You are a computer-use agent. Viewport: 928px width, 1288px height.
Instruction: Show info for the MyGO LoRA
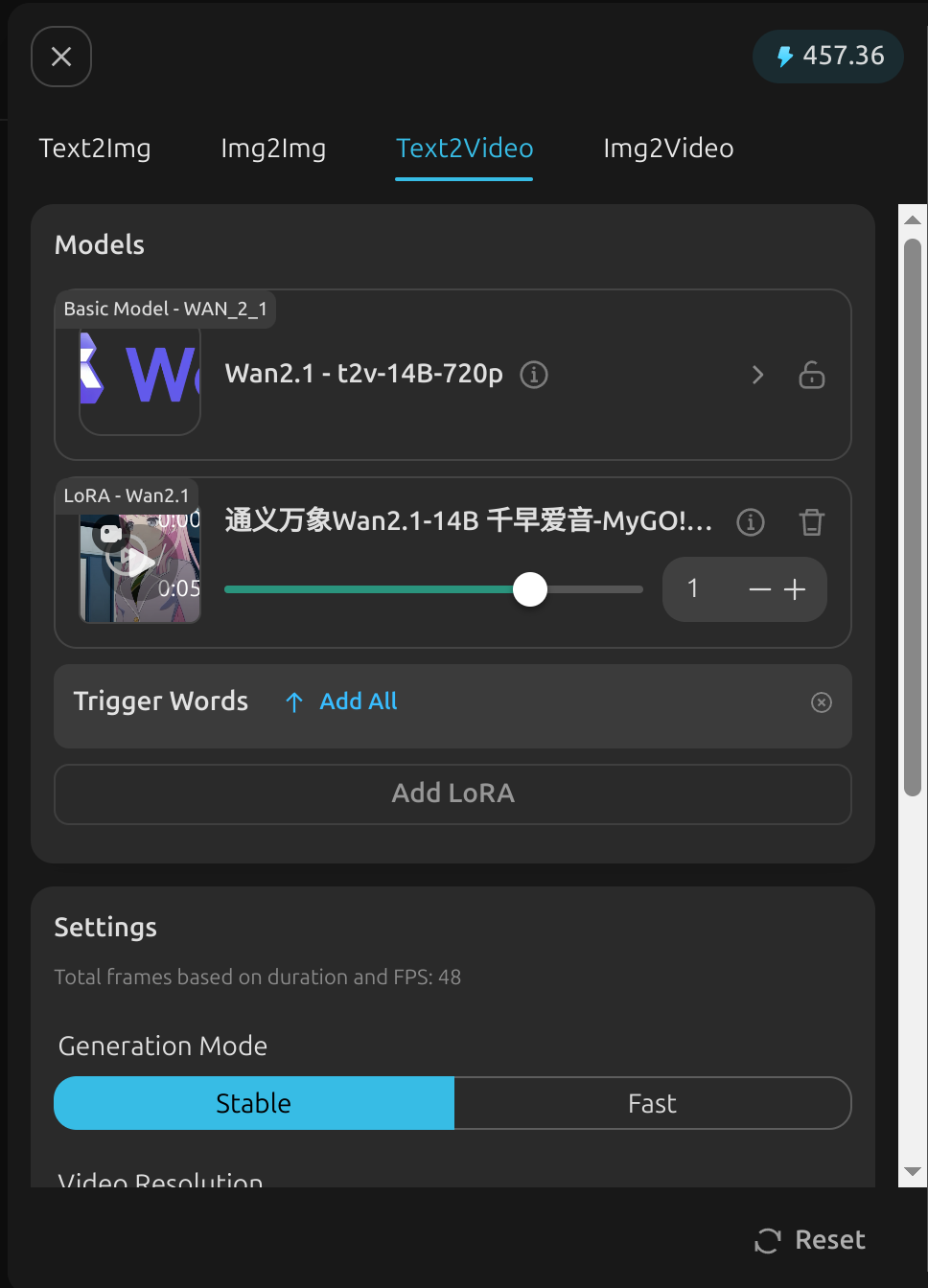(751, 522)
